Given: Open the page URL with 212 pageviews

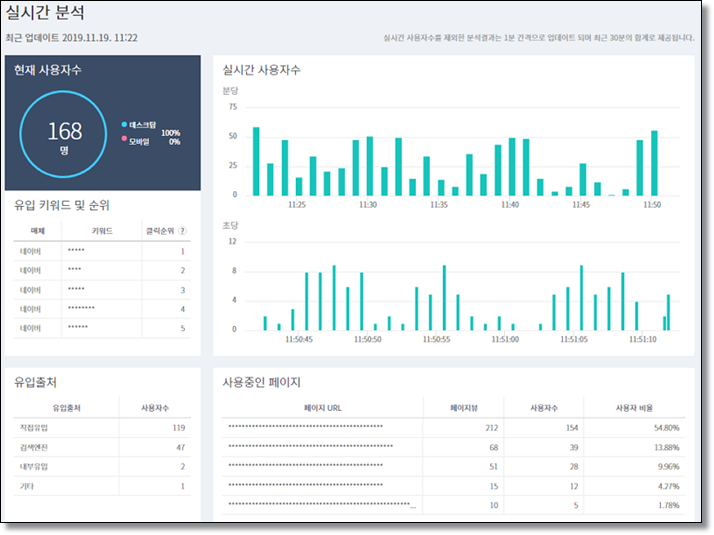Looking at the screenshot, I should point(306,427).
